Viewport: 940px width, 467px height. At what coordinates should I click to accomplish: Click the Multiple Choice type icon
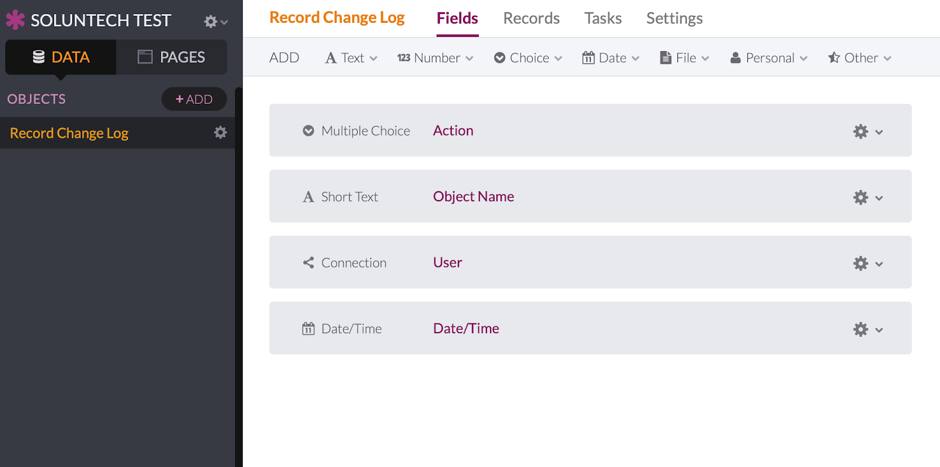tap(308, 131)
